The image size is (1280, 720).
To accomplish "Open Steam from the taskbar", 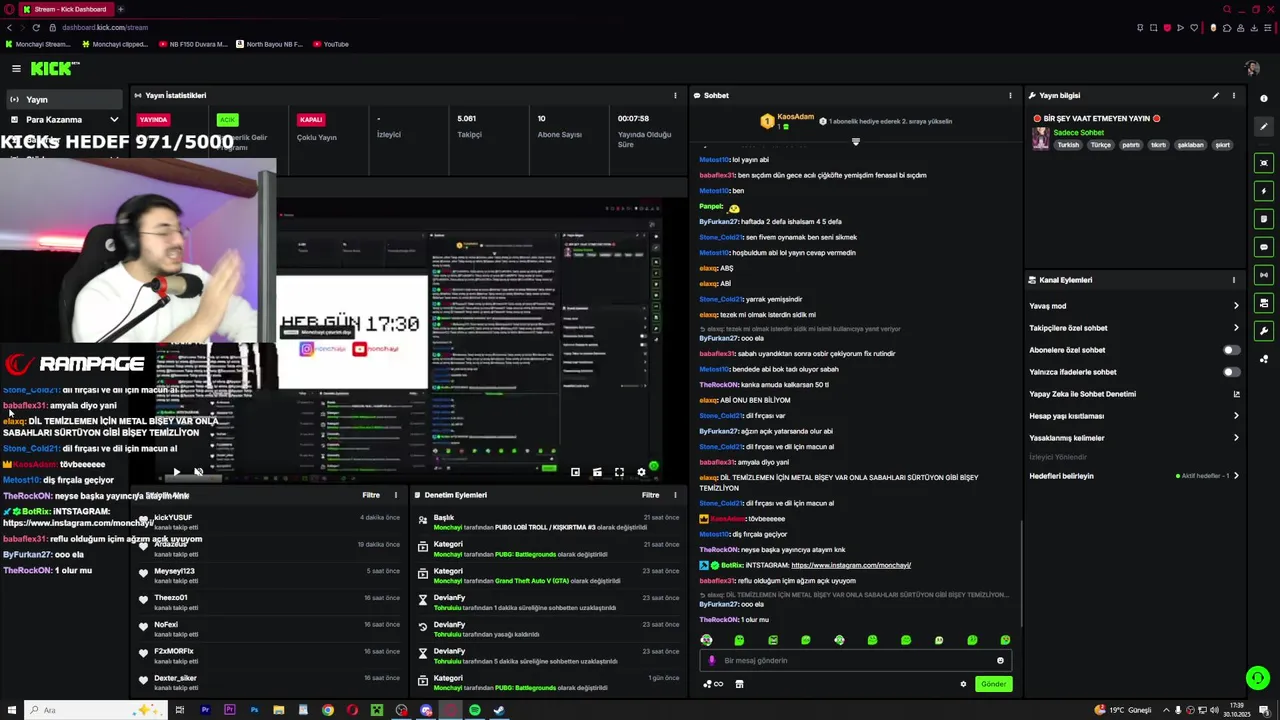I will 499,710.
